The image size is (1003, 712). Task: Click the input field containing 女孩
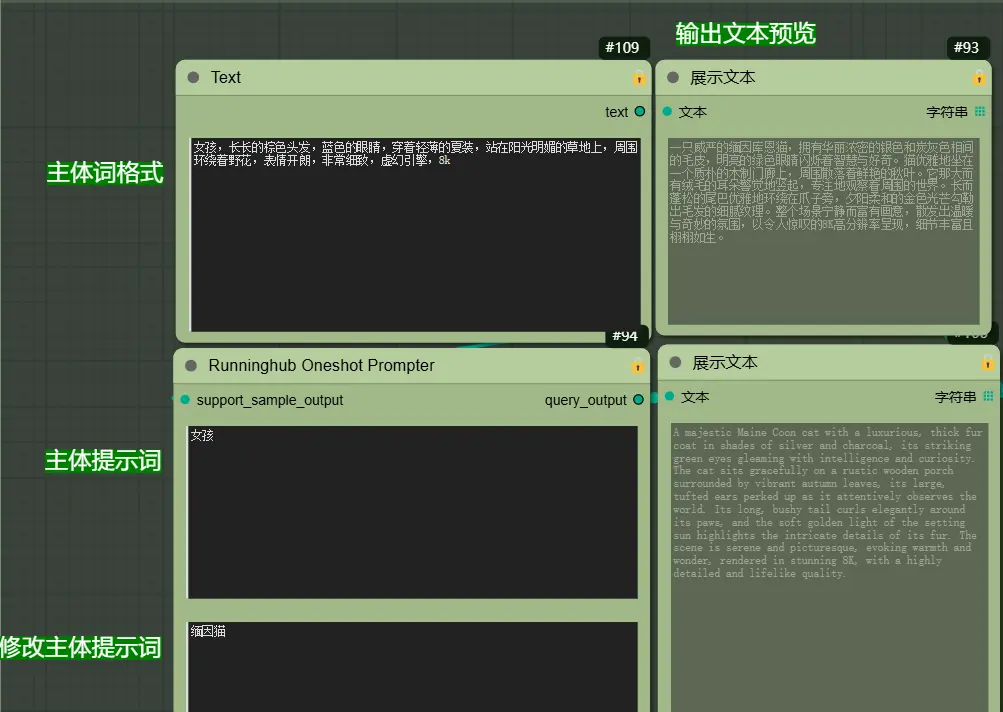tap(413, 512)
